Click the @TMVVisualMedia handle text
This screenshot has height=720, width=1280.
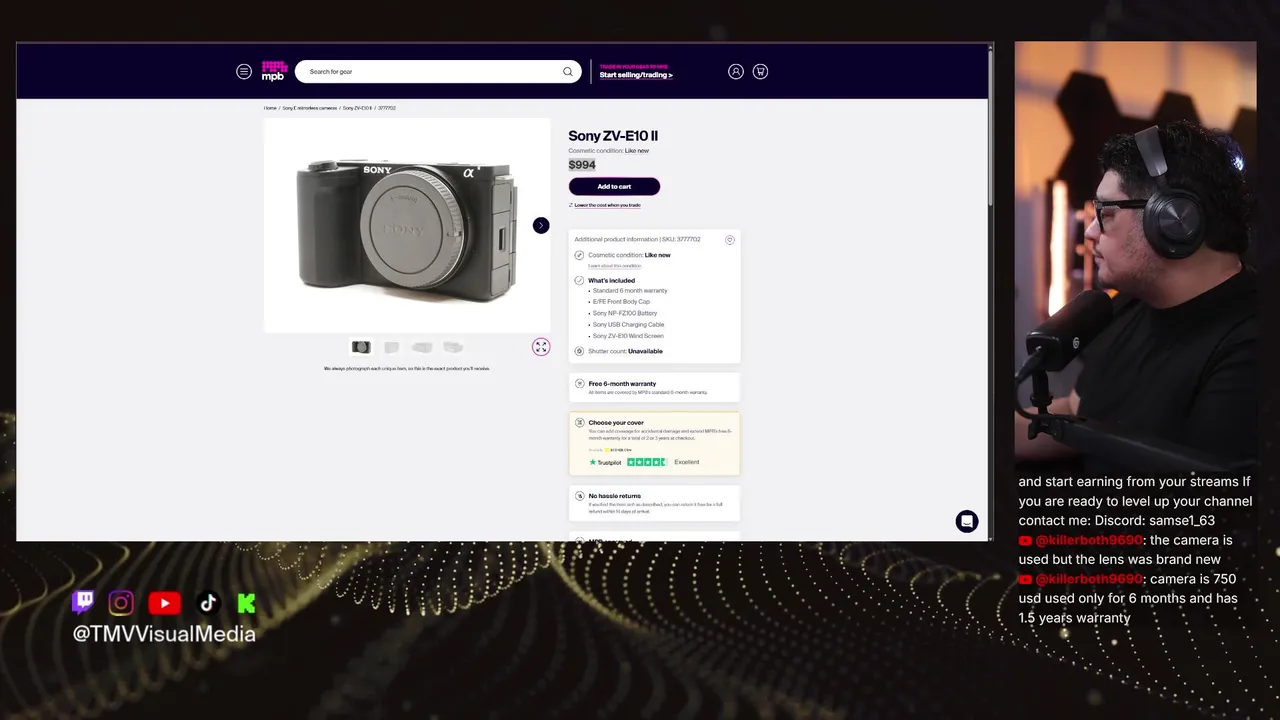click(x=164, y=633)
